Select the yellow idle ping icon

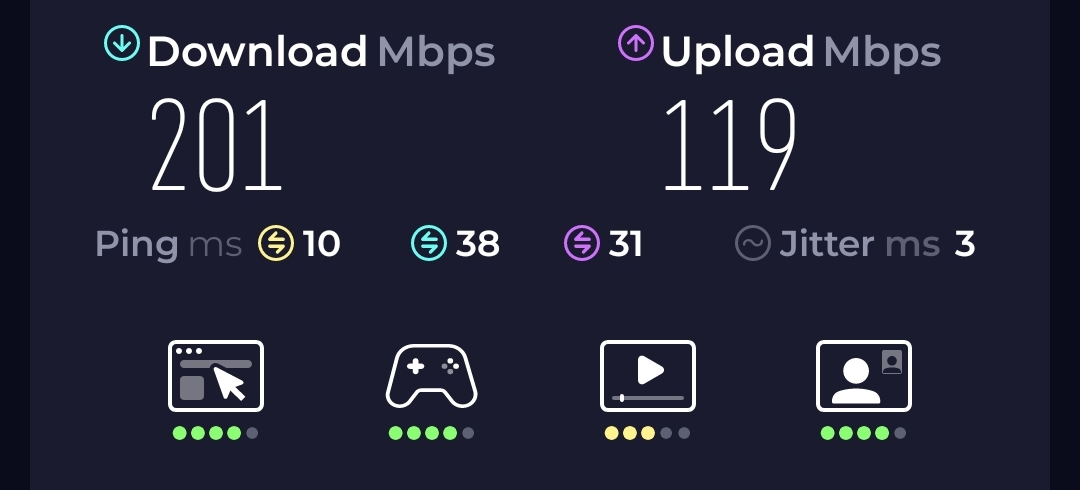pos(276,243)
